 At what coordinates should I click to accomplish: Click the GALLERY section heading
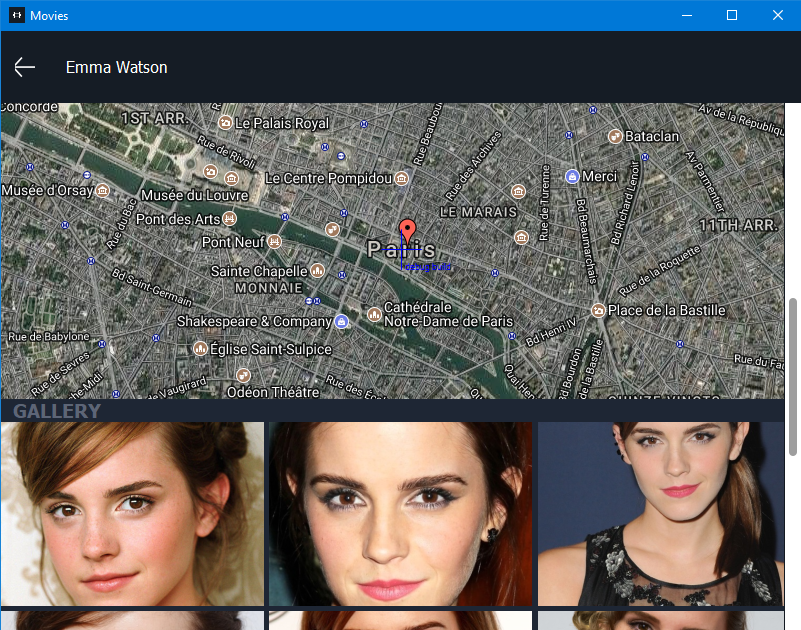click(57, 411)
